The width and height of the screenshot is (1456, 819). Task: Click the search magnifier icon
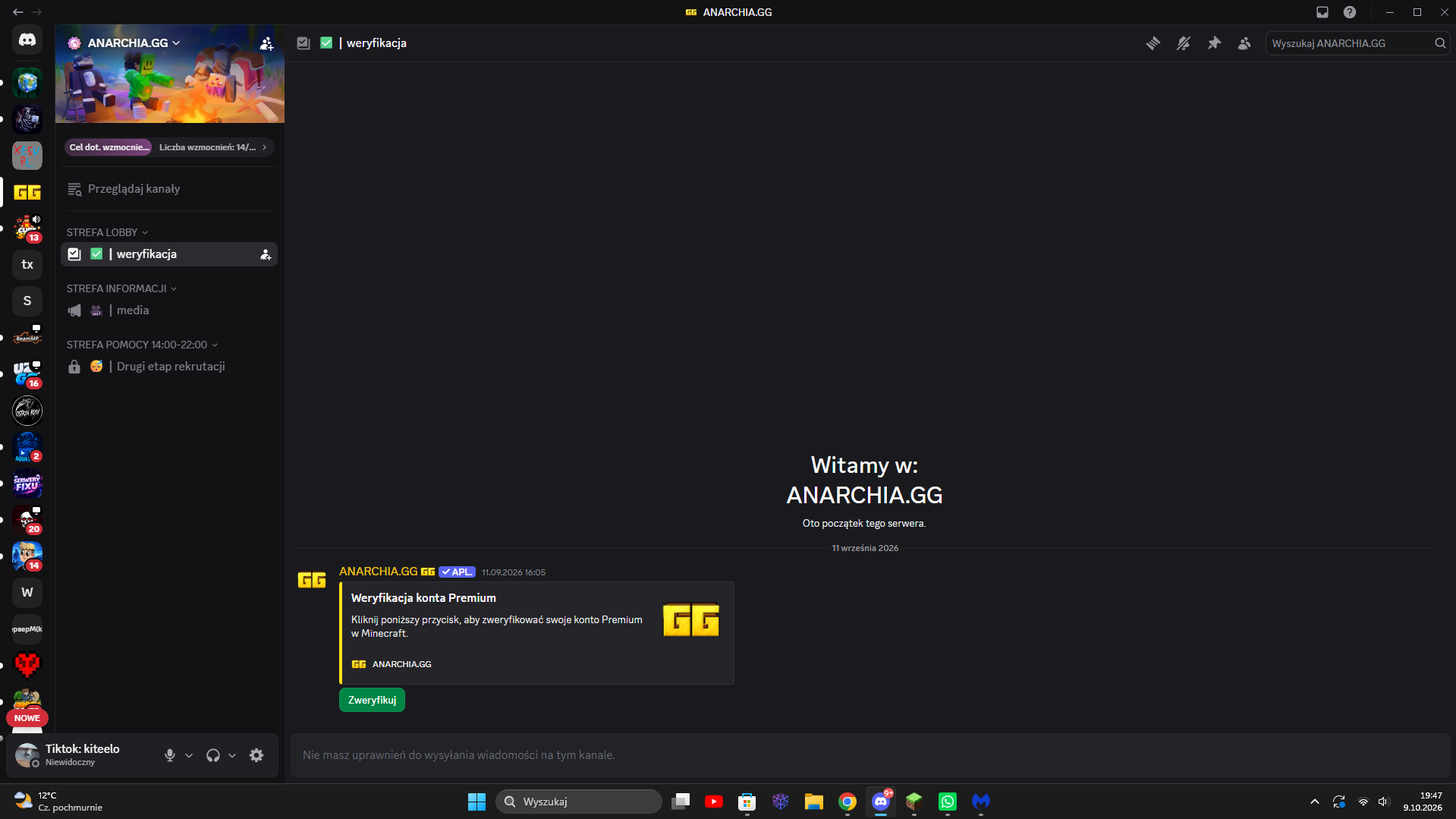1439,43
